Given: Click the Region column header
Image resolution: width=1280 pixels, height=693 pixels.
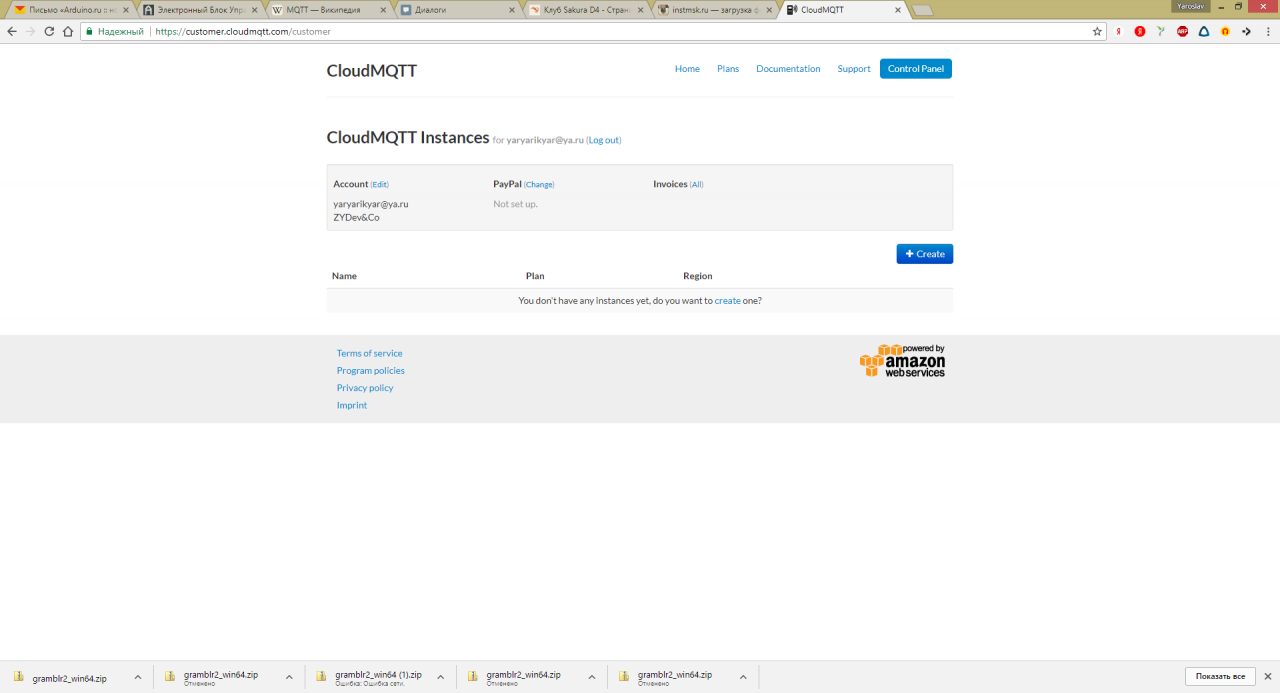Looking at the screenshot, I should (698, 276).
